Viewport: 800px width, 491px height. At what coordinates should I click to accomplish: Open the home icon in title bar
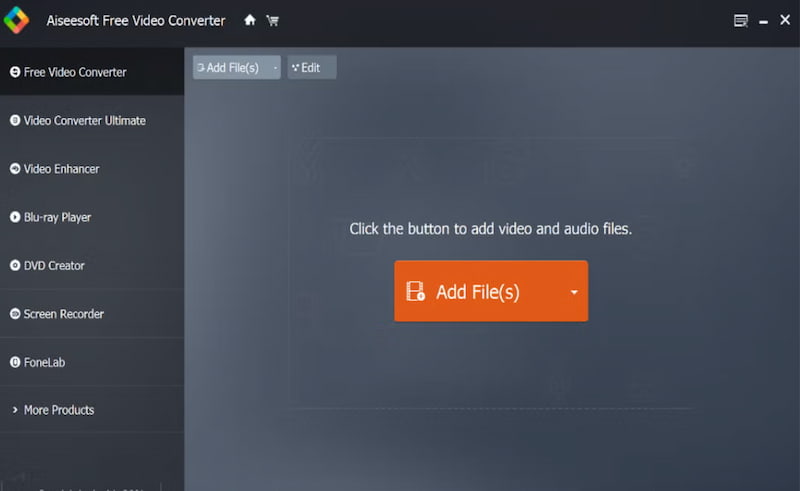[x=249, y=20]
